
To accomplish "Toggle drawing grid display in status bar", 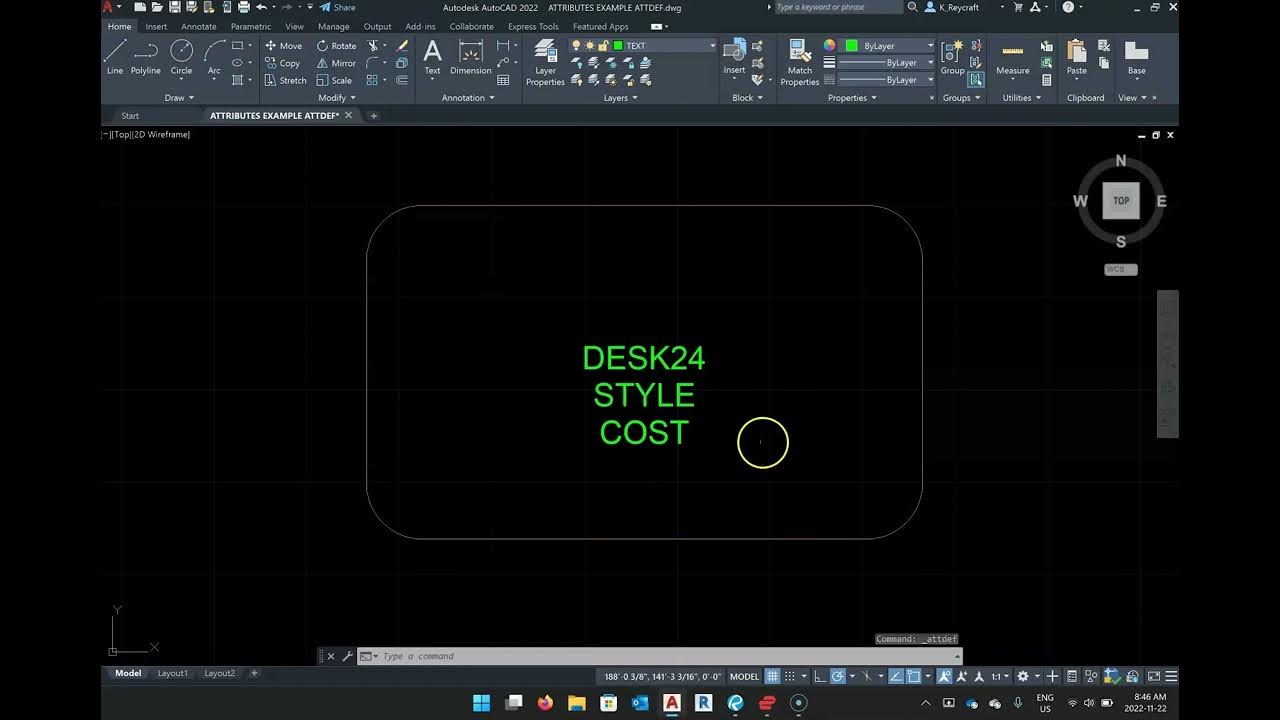I will click(x=772, y=676).
